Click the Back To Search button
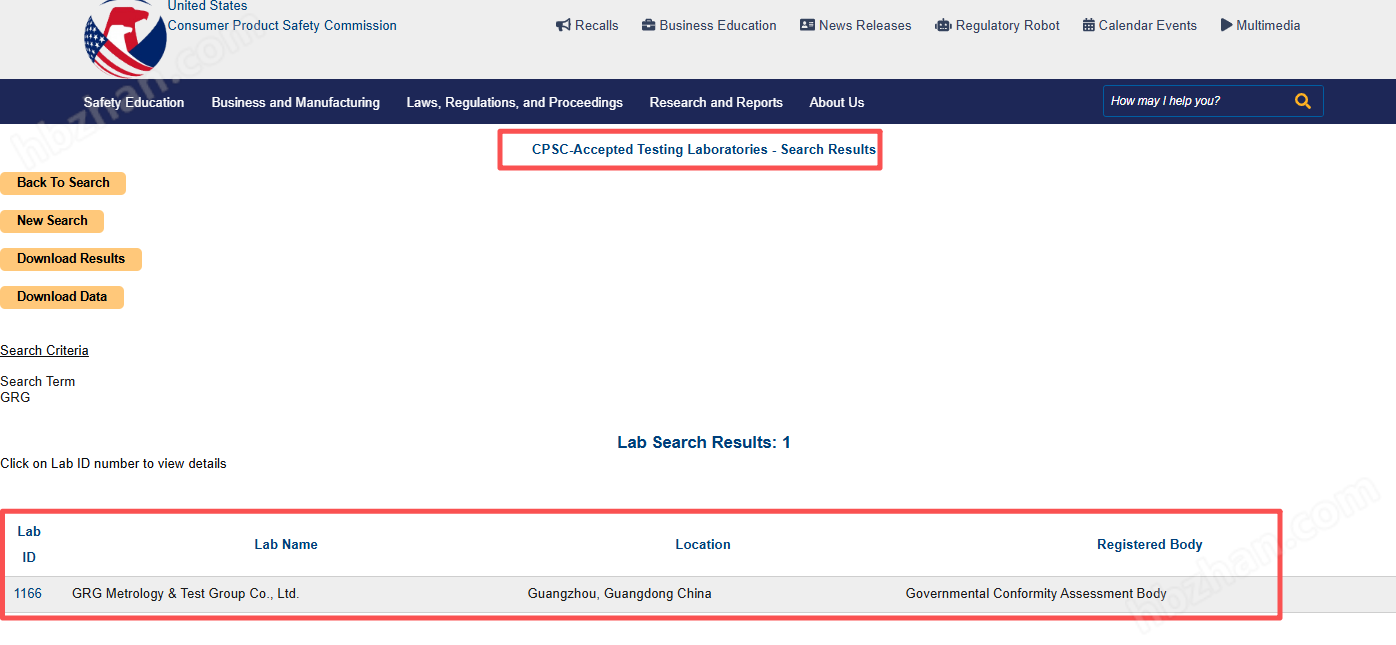1396x645 pixels. coord(63,183)
